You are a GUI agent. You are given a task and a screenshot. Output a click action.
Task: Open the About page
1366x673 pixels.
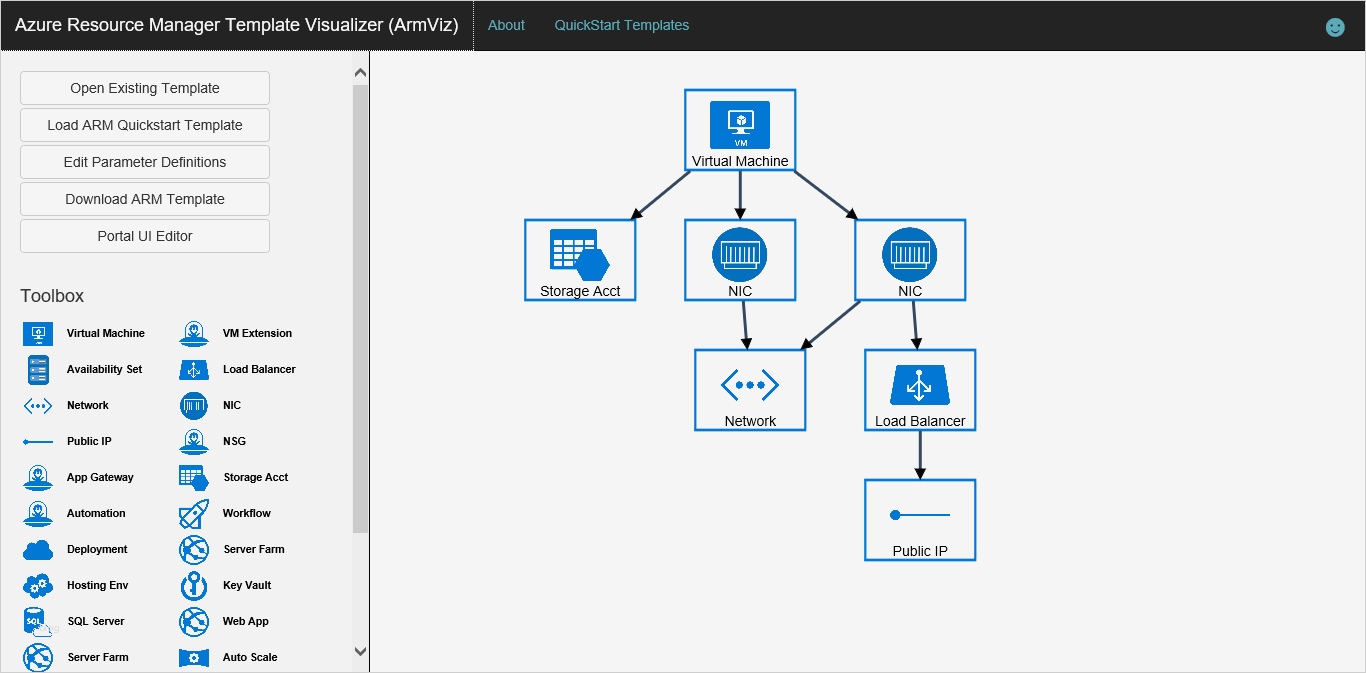pyautogui.click(x=506, y=25)
